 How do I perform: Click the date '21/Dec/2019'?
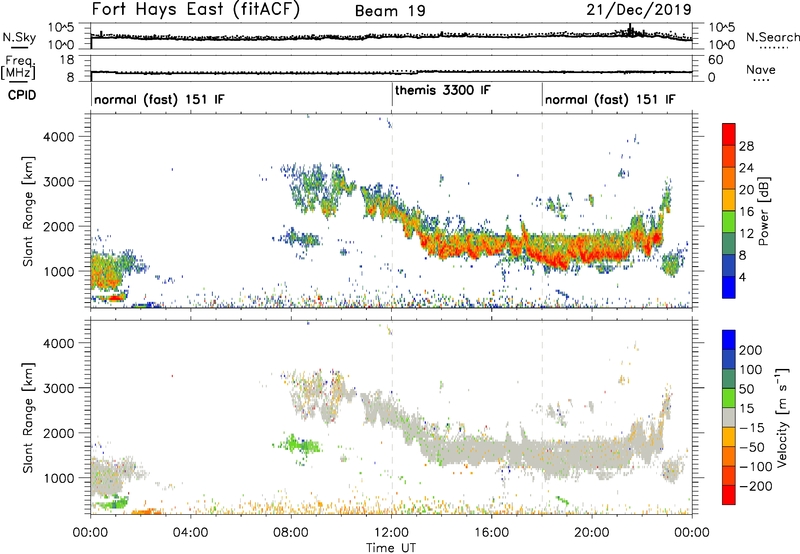click(x=639, y=9)
